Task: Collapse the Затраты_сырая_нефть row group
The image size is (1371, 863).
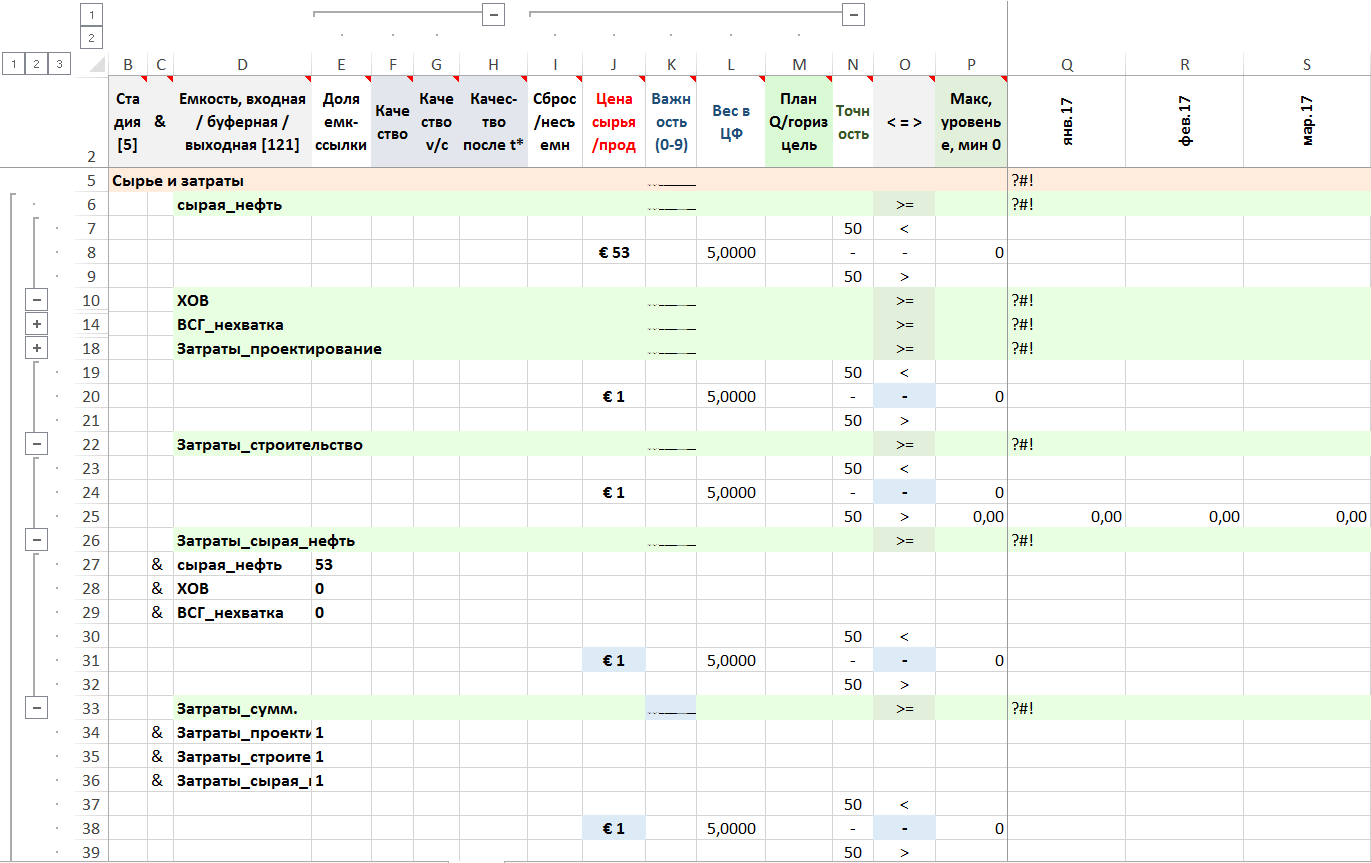Action: tap(37, 540)
